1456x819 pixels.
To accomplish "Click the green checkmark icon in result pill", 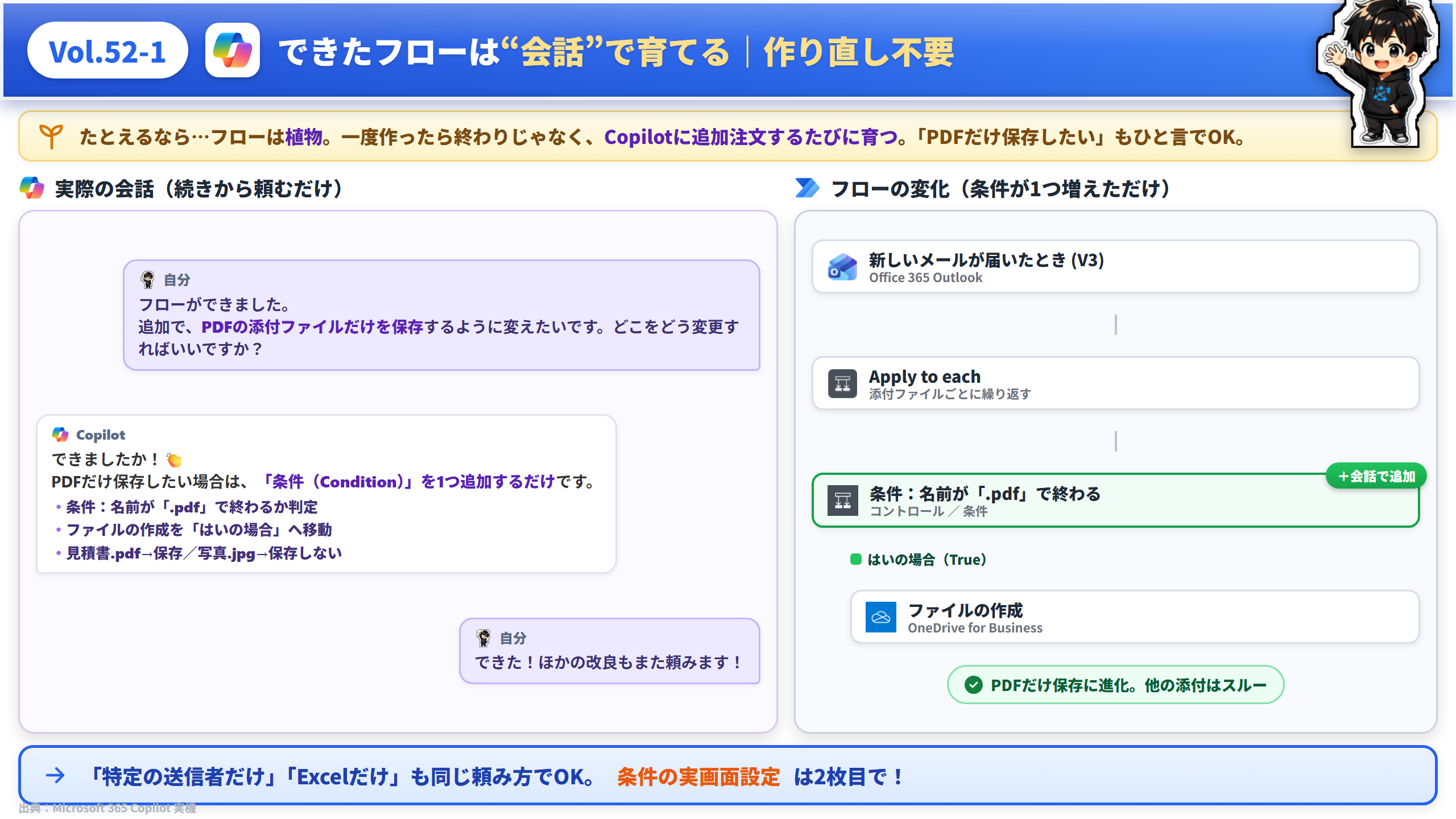I will [974, 685].
